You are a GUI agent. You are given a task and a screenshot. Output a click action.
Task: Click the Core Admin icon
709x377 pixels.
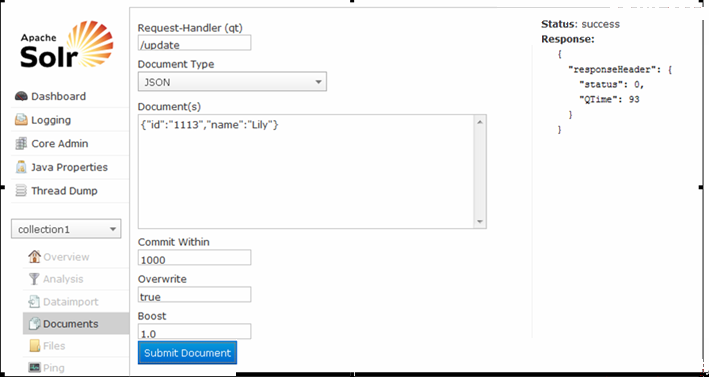[x=21, y=144]
